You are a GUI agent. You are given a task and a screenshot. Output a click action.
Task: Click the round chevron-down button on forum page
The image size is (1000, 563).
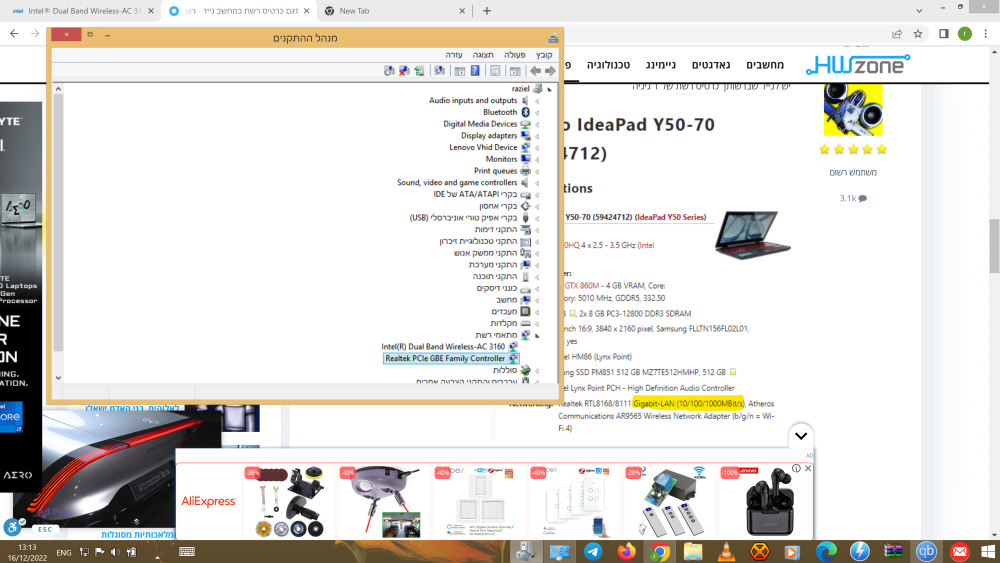coord(801,436)
